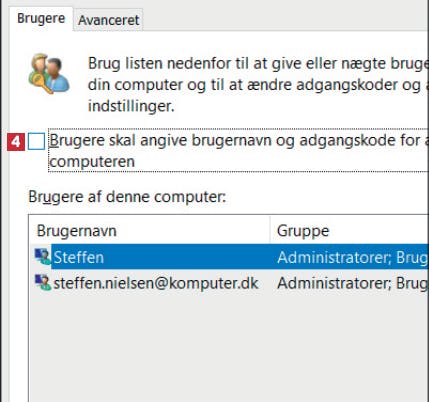Click the Administratorer group cell of steffen.nielsen@komputer.dk
The height and width of the screenshot is (402, 429).
tap(353, 283)
